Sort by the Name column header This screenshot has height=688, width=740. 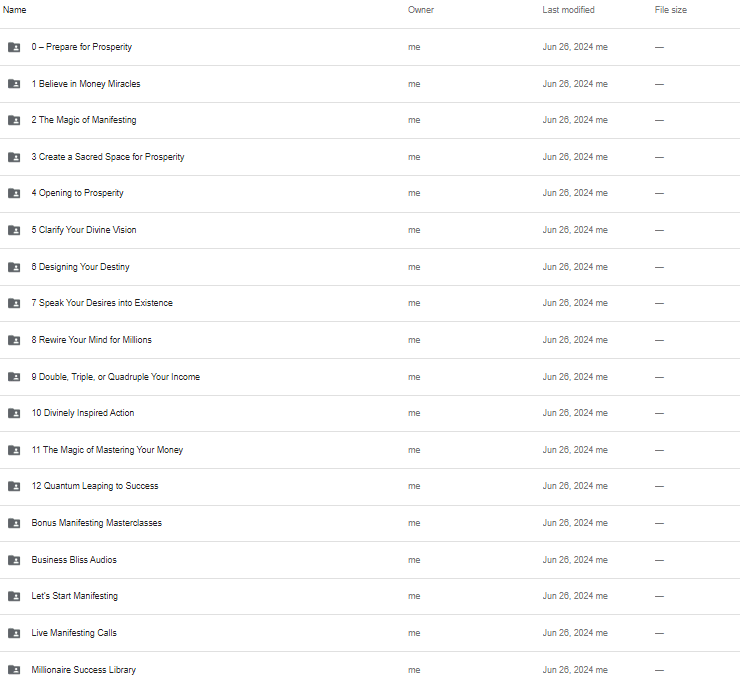click(15, 10)
